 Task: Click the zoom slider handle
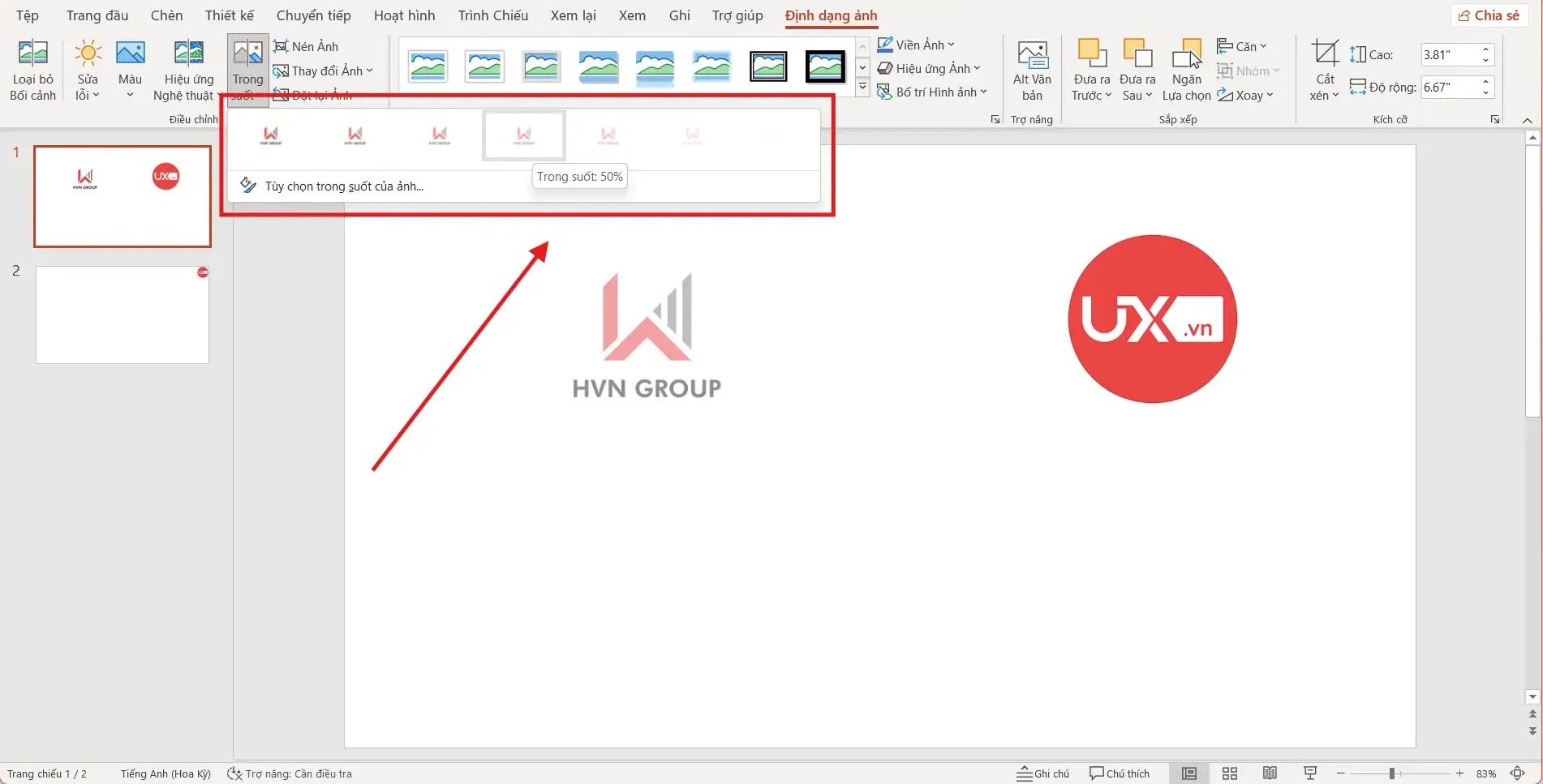1392,773
